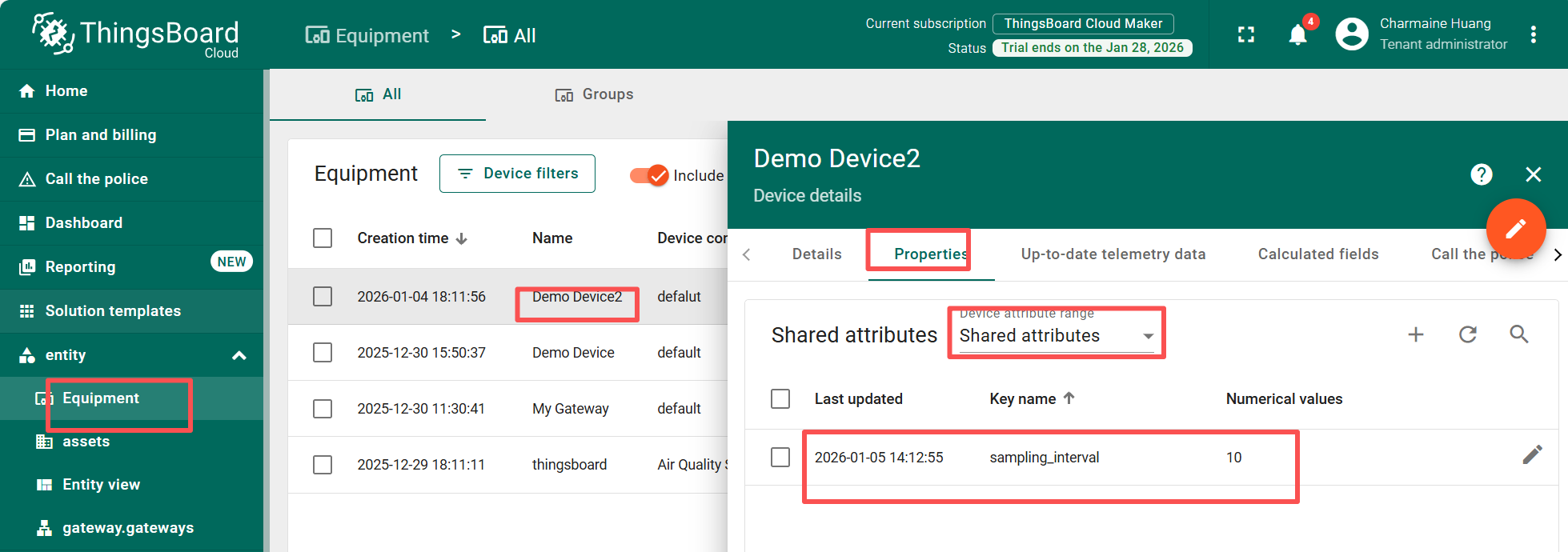The width and height of the screenshot is (1568, 552).
Task: Open the help question mark icon
Action: click(x=1482, y=174)
